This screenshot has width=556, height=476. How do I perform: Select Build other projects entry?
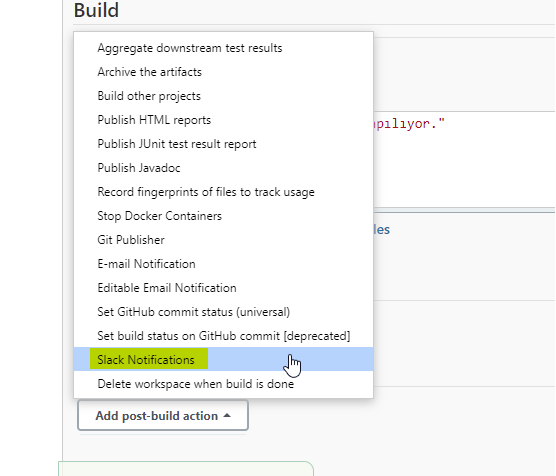click(223, 96)
